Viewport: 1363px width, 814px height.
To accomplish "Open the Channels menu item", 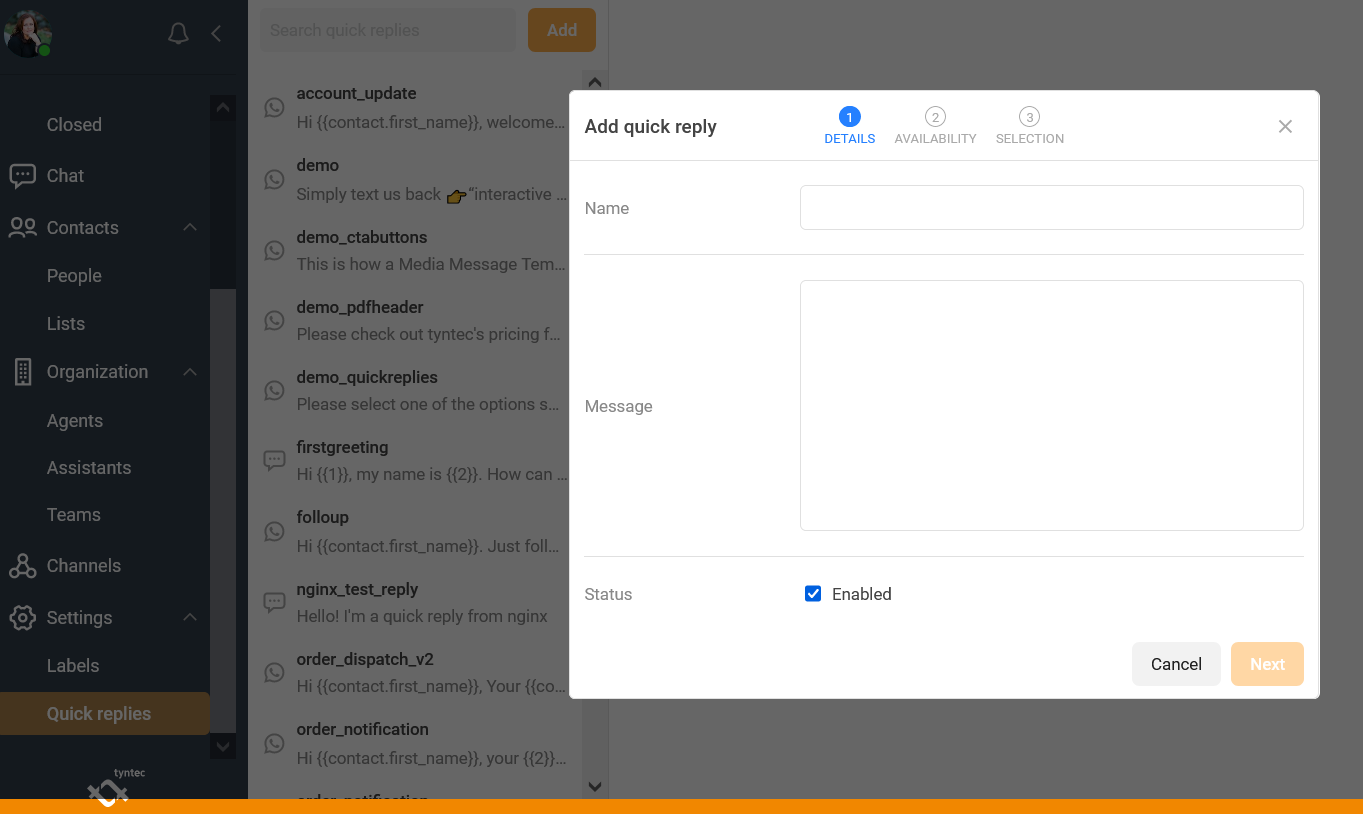I will [84, 566].
